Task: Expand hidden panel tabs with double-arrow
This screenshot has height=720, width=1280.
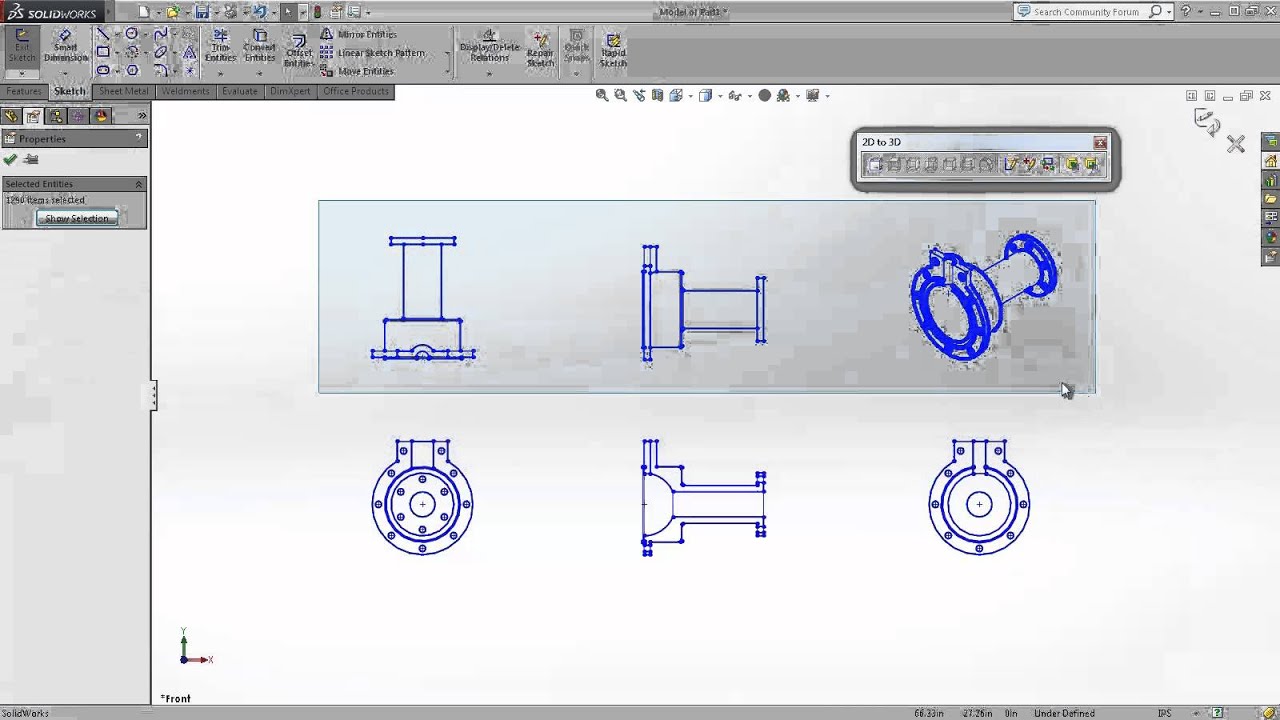Action: tap(142, 116)
